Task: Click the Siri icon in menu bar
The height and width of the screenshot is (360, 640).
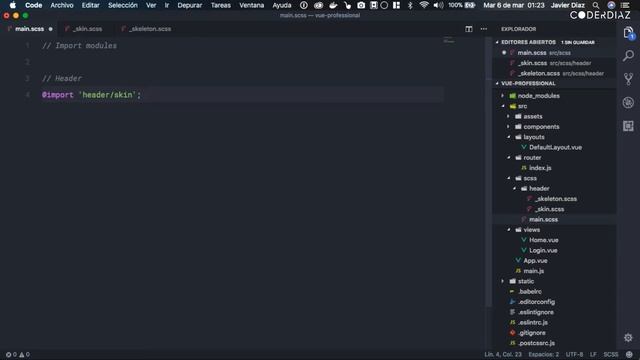Action: tap(611, 5)
